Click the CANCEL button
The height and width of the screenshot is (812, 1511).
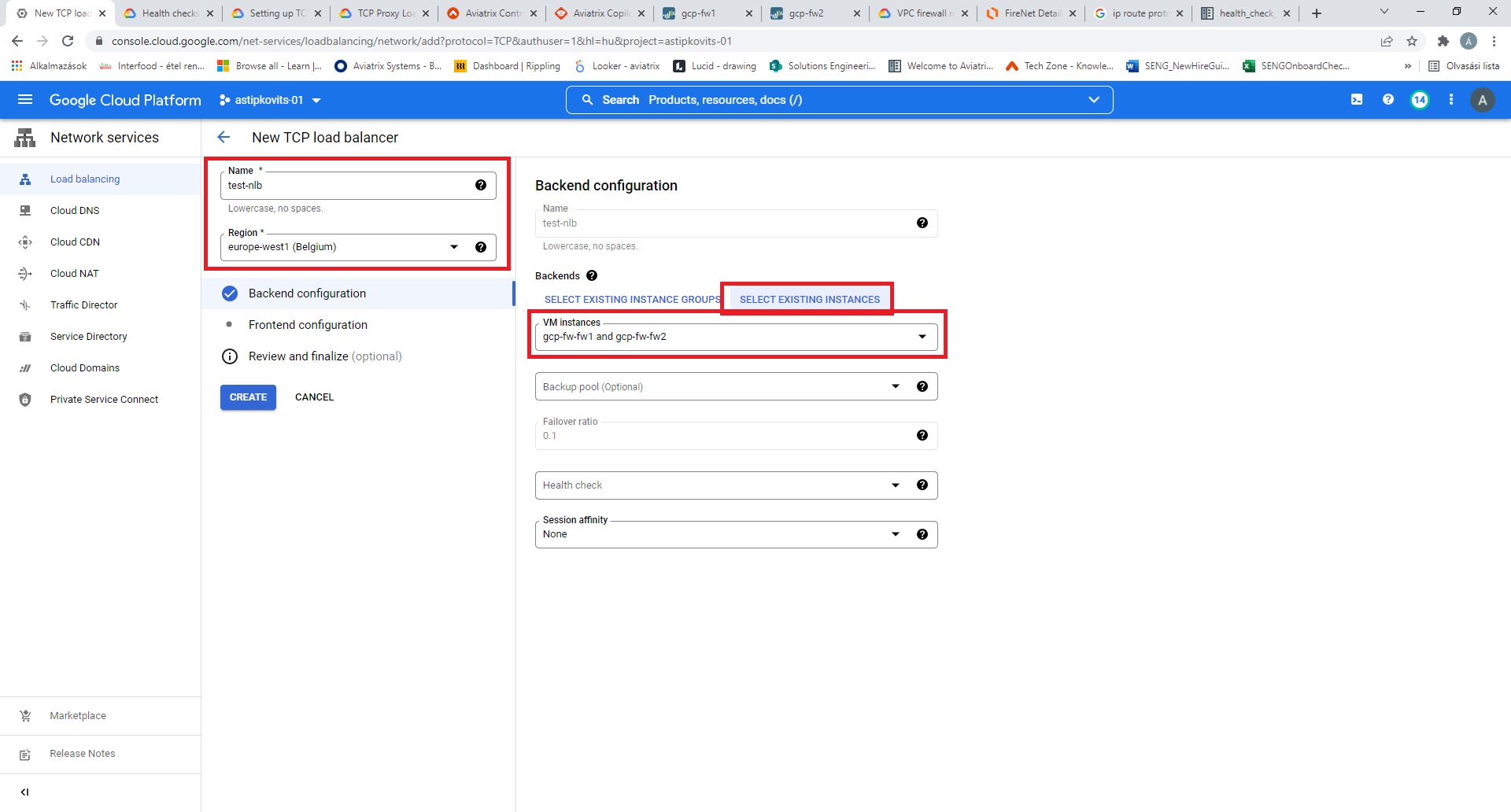[314, 397]
